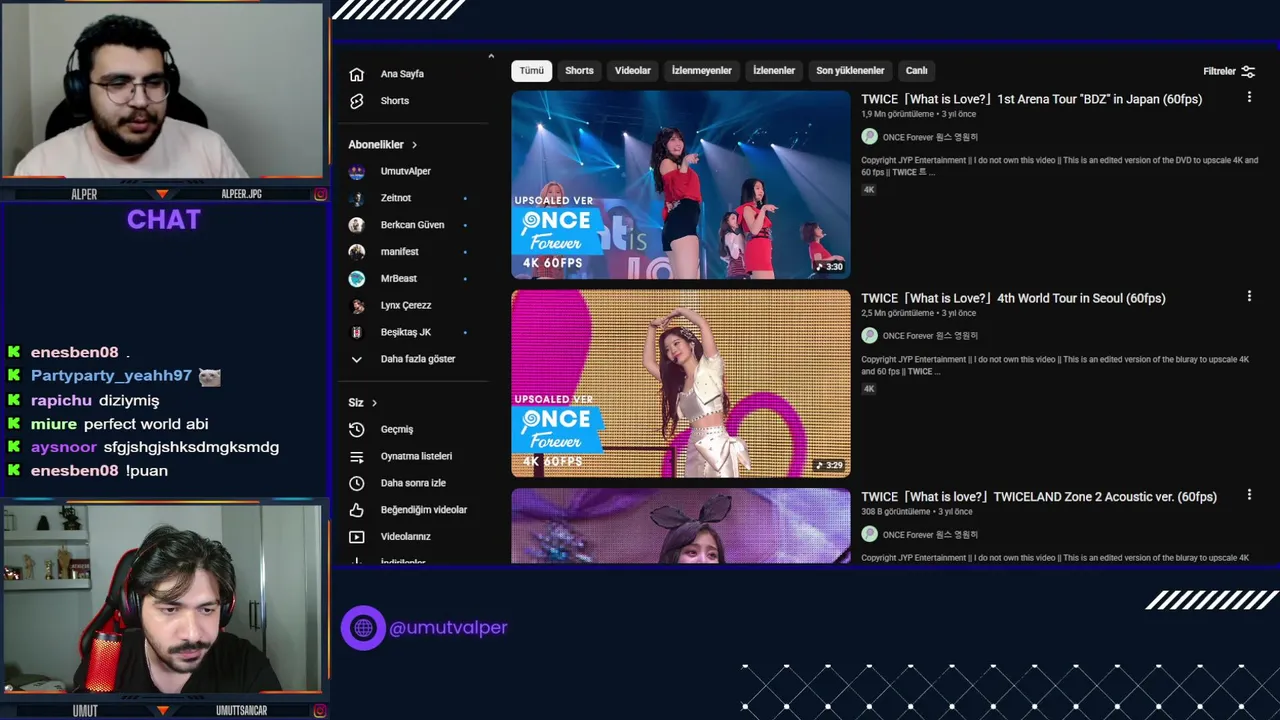The width and height of the screenshot is (1280, 720).
Task: Open Geçmiş history icon
Action: (356, 429)
